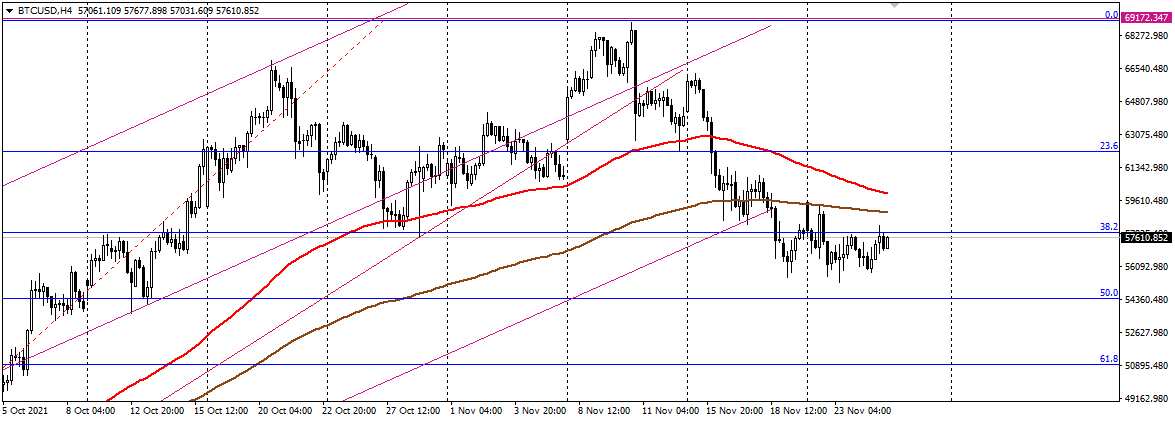Click the 59610.480 price axis value

(1147, 201)
